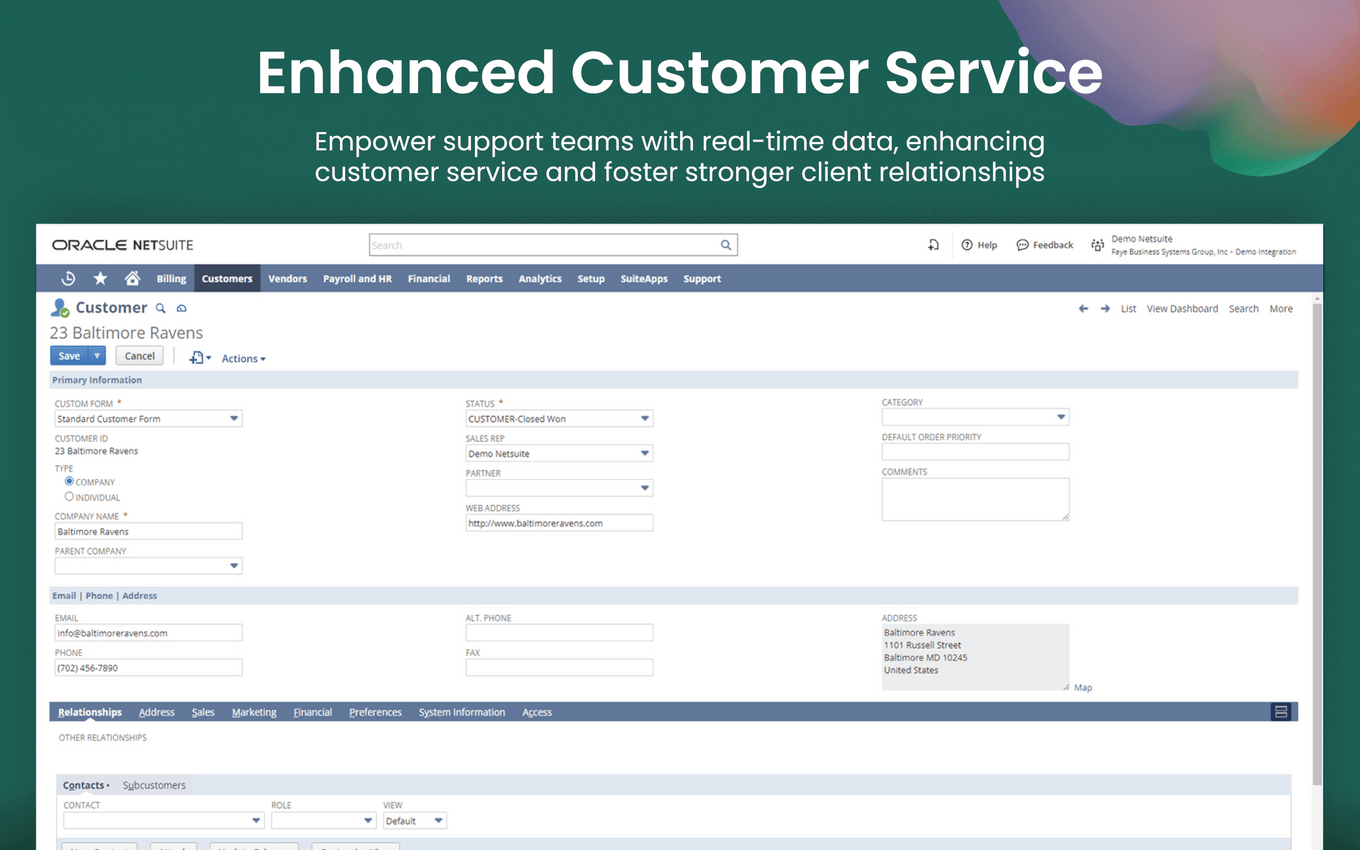Go to previous record with left arrow
This screenshot has height=850, width=1360.
(x=1083, y=309)
